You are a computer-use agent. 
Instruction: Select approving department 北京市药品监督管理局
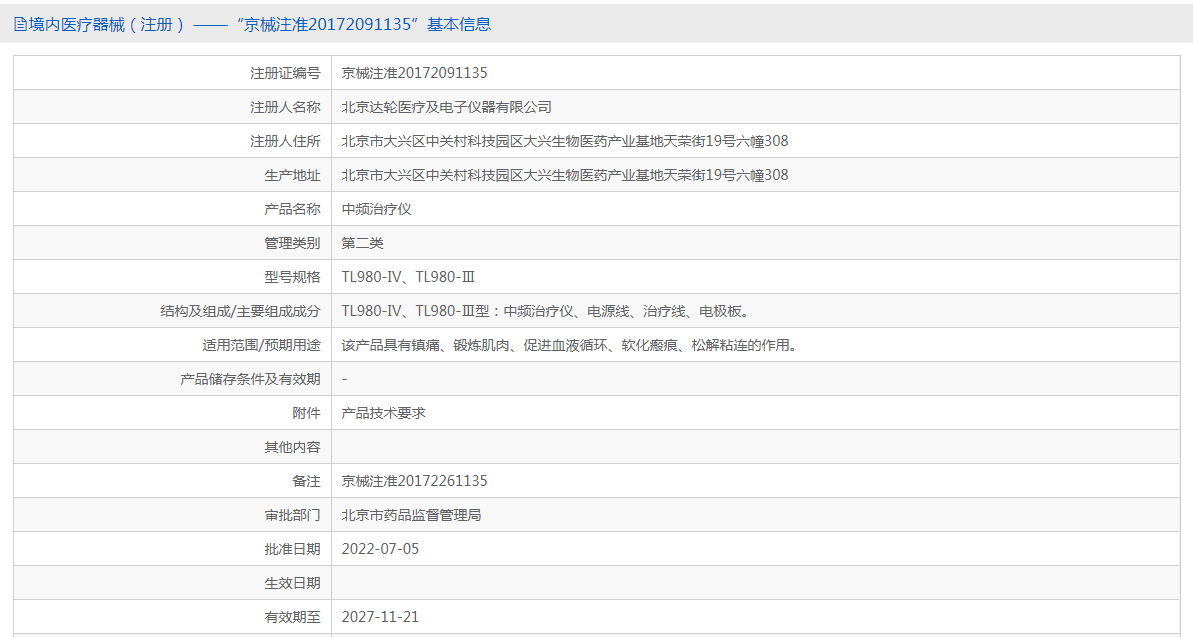412,515
